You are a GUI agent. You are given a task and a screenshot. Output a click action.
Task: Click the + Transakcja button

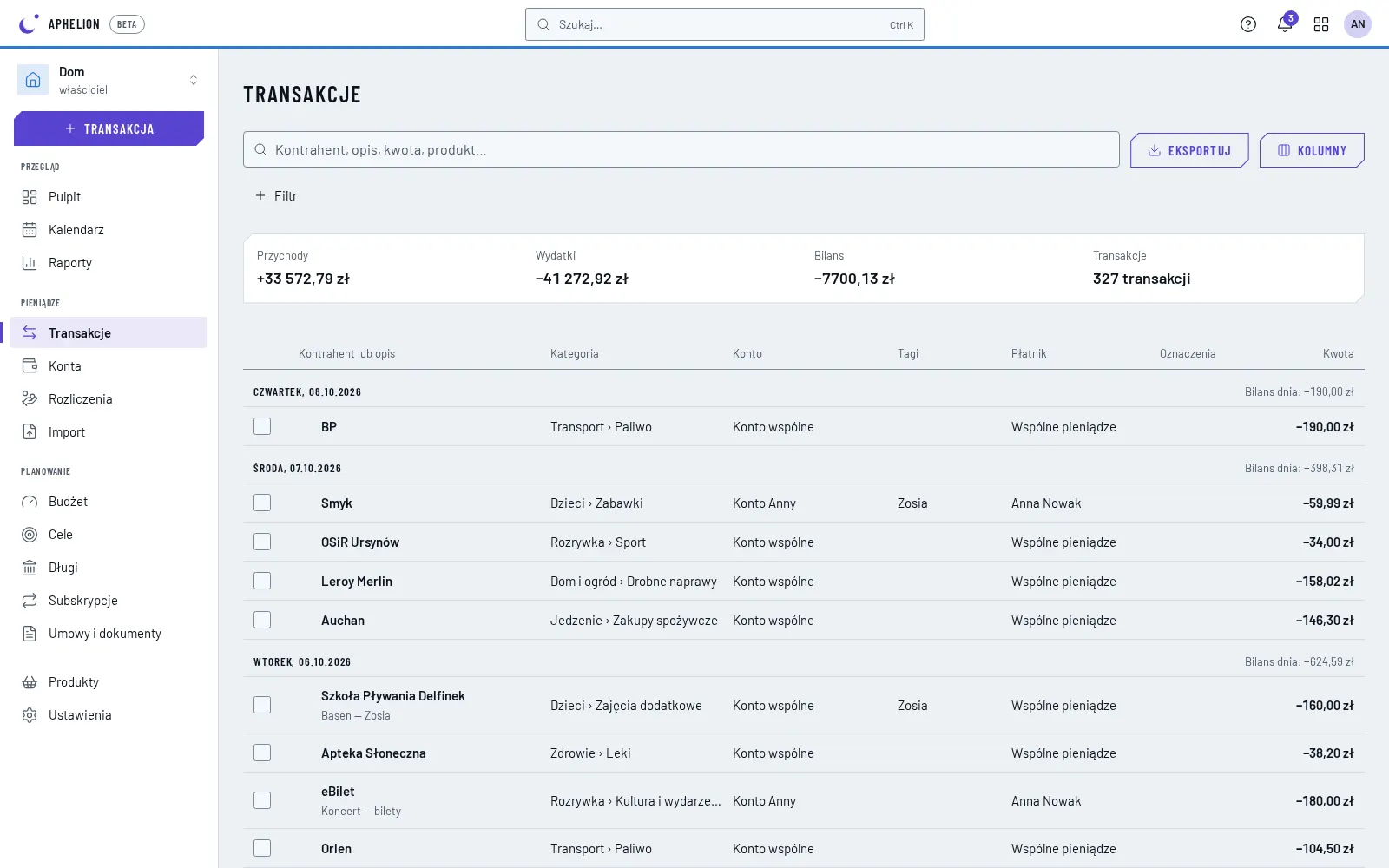[109, 128]
